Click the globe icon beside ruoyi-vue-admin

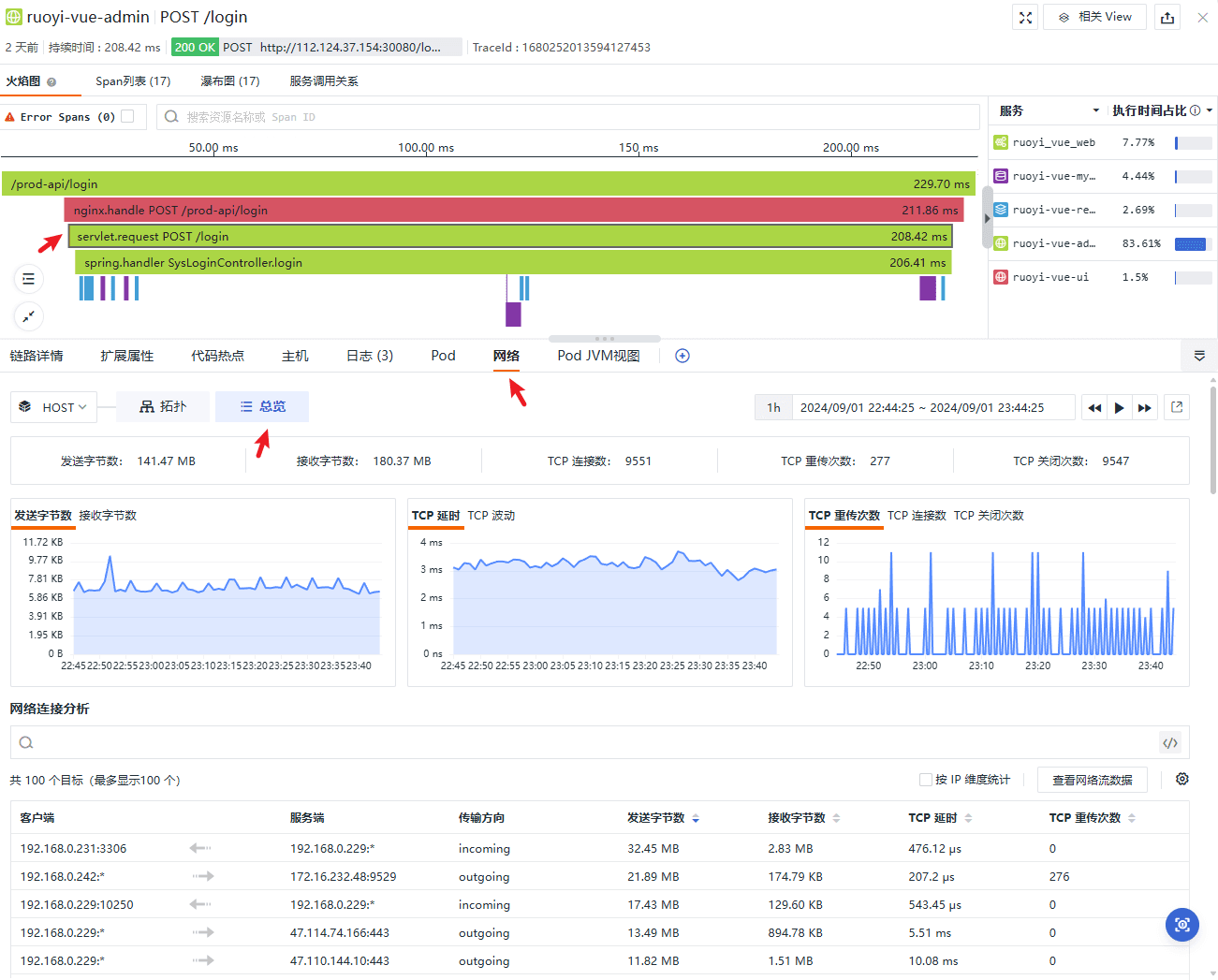coord(13,17)
